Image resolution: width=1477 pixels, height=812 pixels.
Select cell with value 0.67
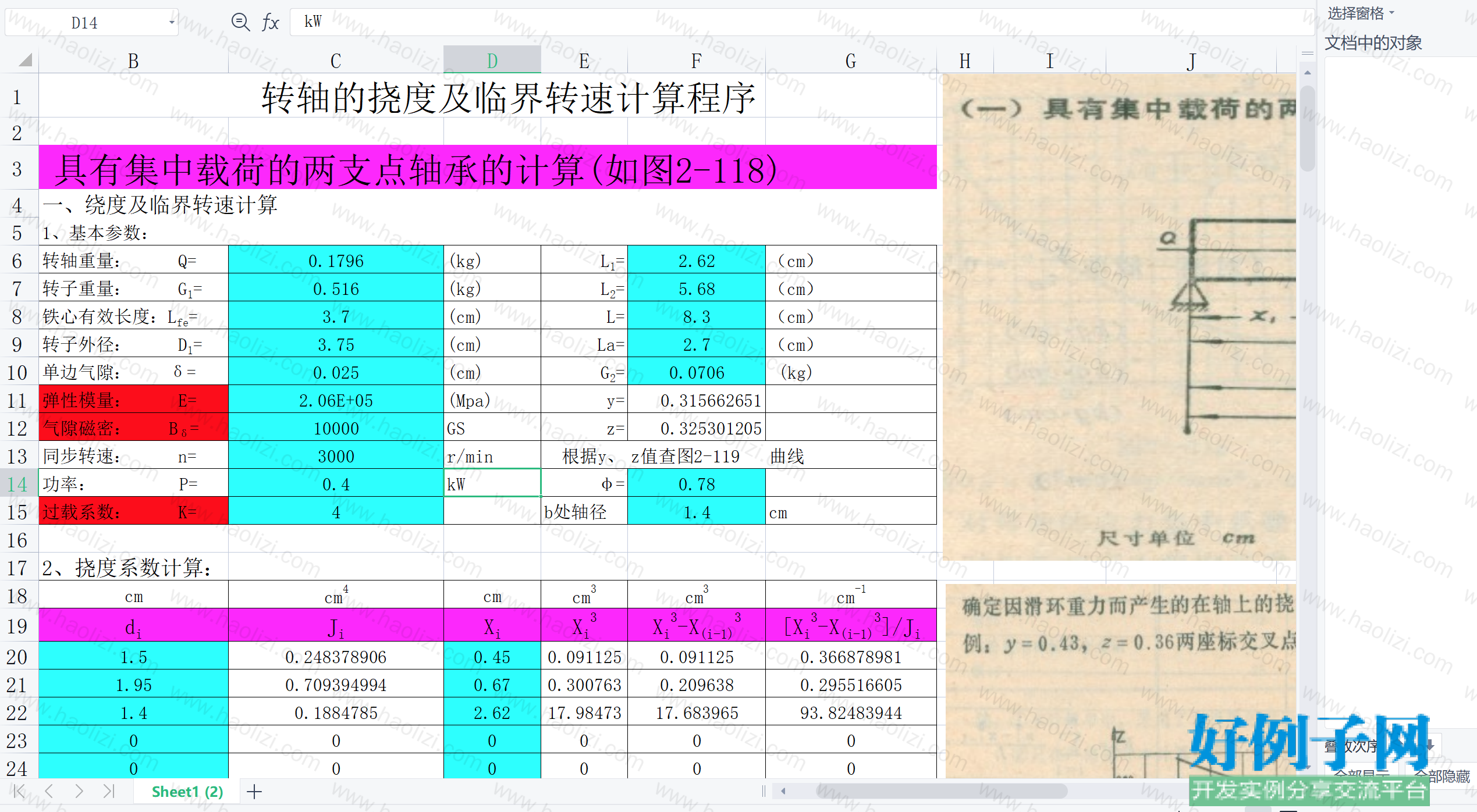[492, 684]
